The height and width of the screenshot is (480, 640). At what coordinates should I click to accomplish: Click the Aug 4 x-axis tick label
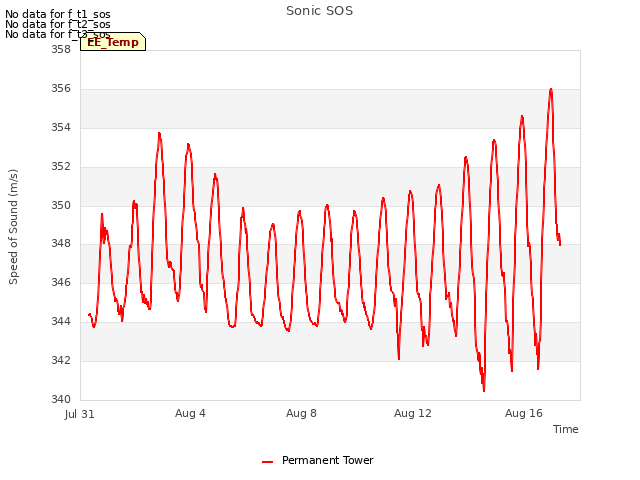tap(190, 413)
